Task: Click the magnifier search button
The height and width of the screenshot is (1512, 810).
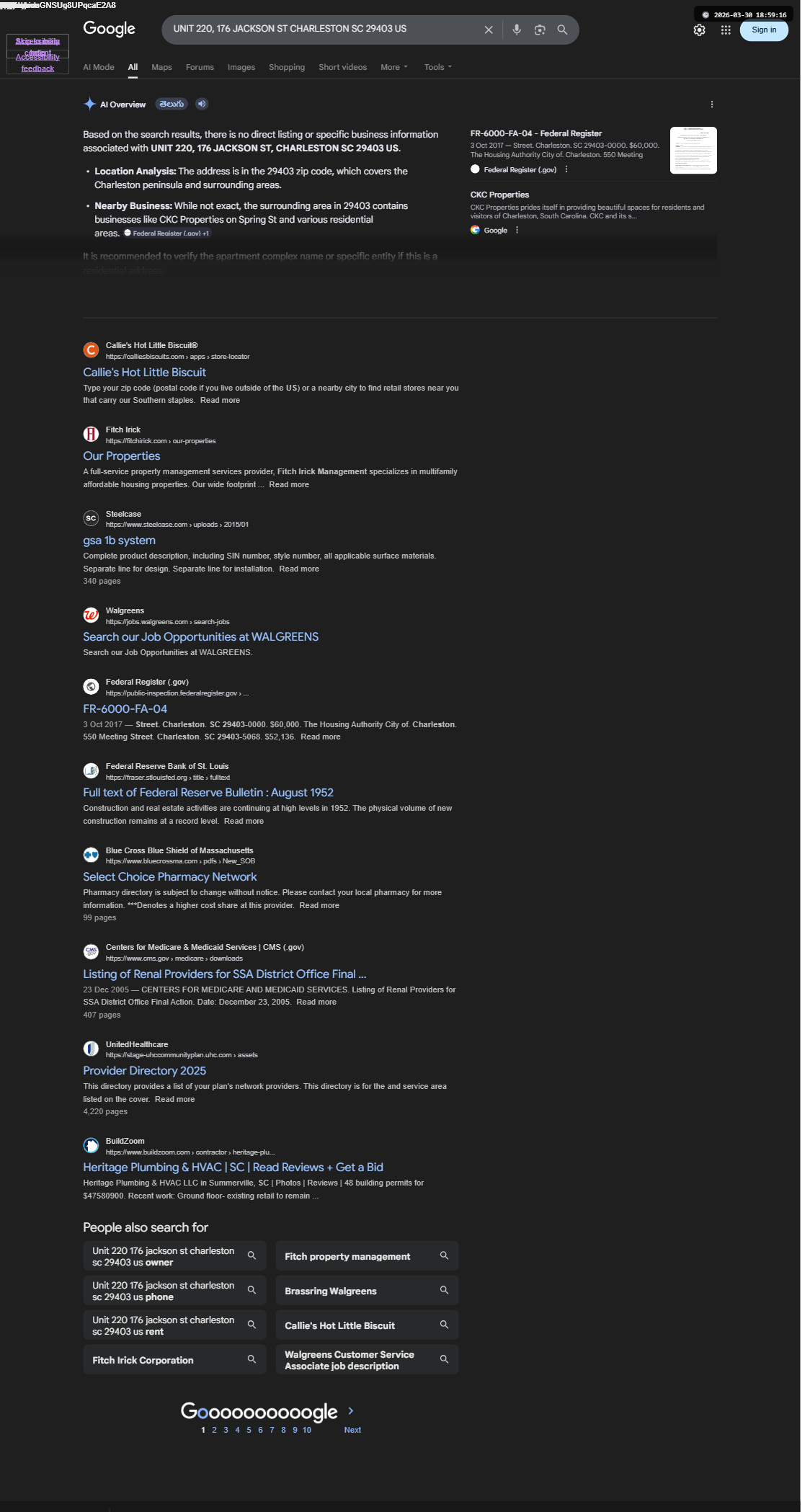Action: [563, 30]
